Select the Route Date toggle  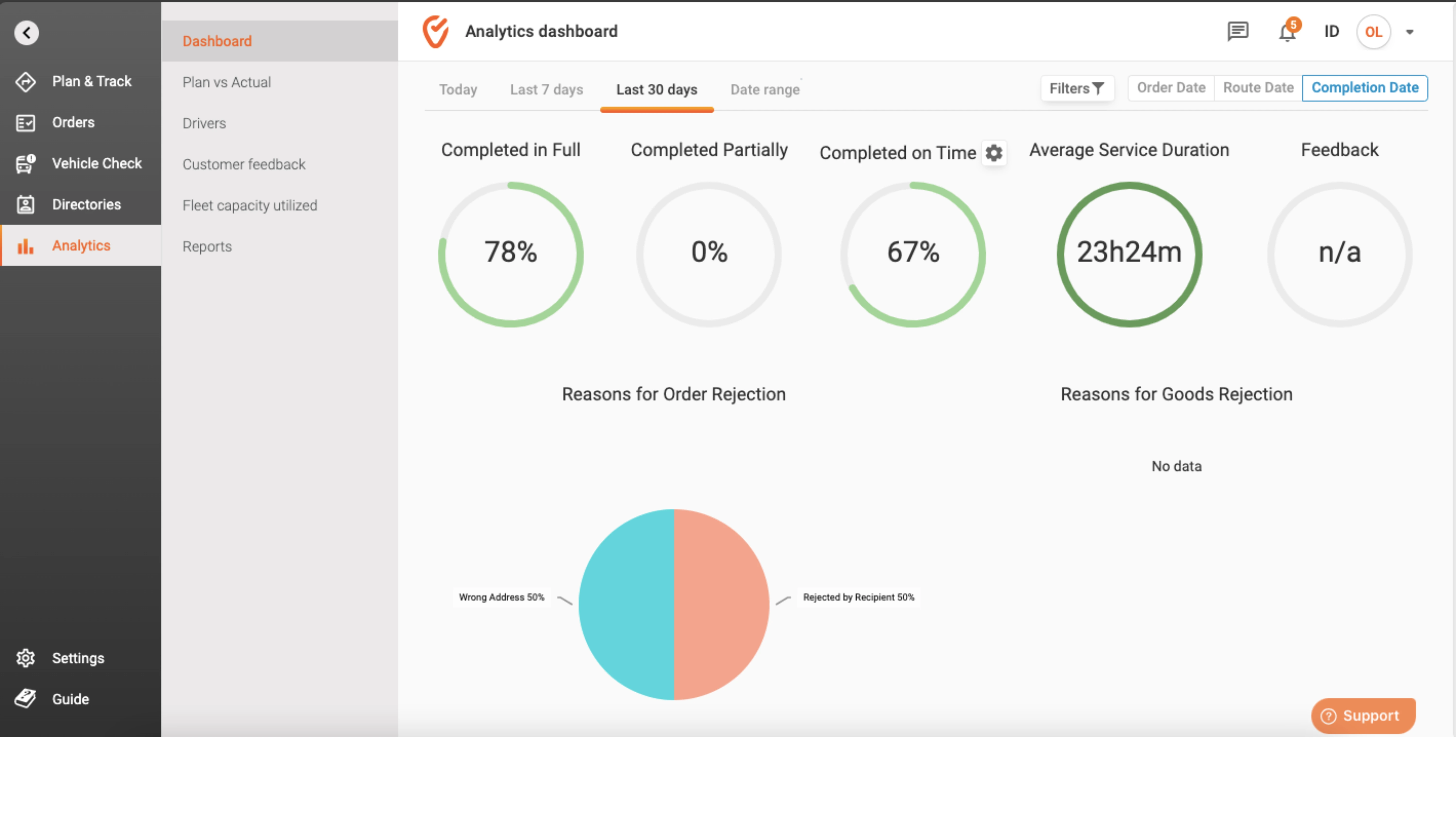click(x=1258, y=88)
